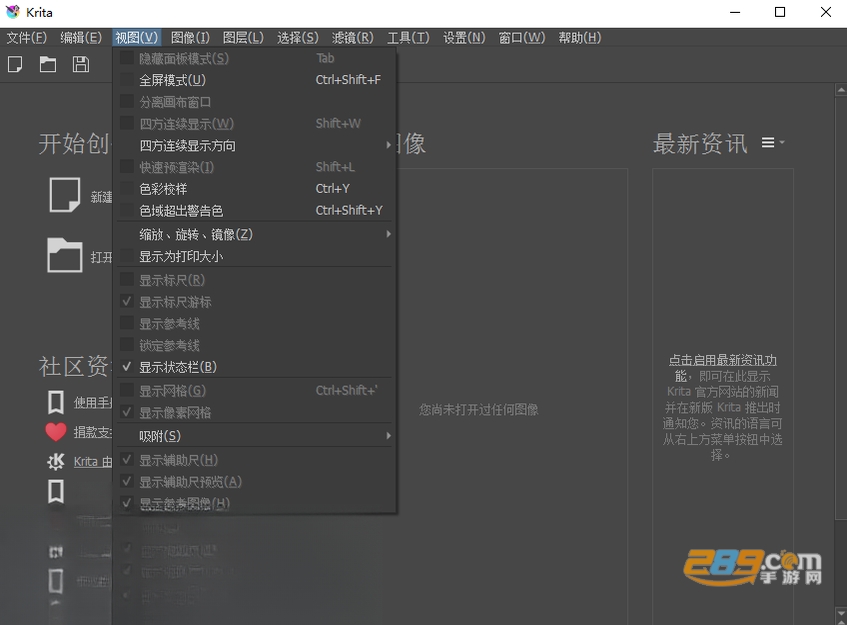Toggle 显示标尺游标 checkbox
Screen dimensions: 847x625
point(126,301)
